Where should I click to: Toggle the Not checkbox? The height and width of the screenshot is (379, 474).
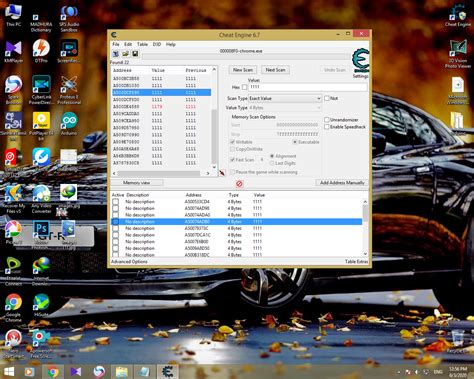(x=327, y=98)
